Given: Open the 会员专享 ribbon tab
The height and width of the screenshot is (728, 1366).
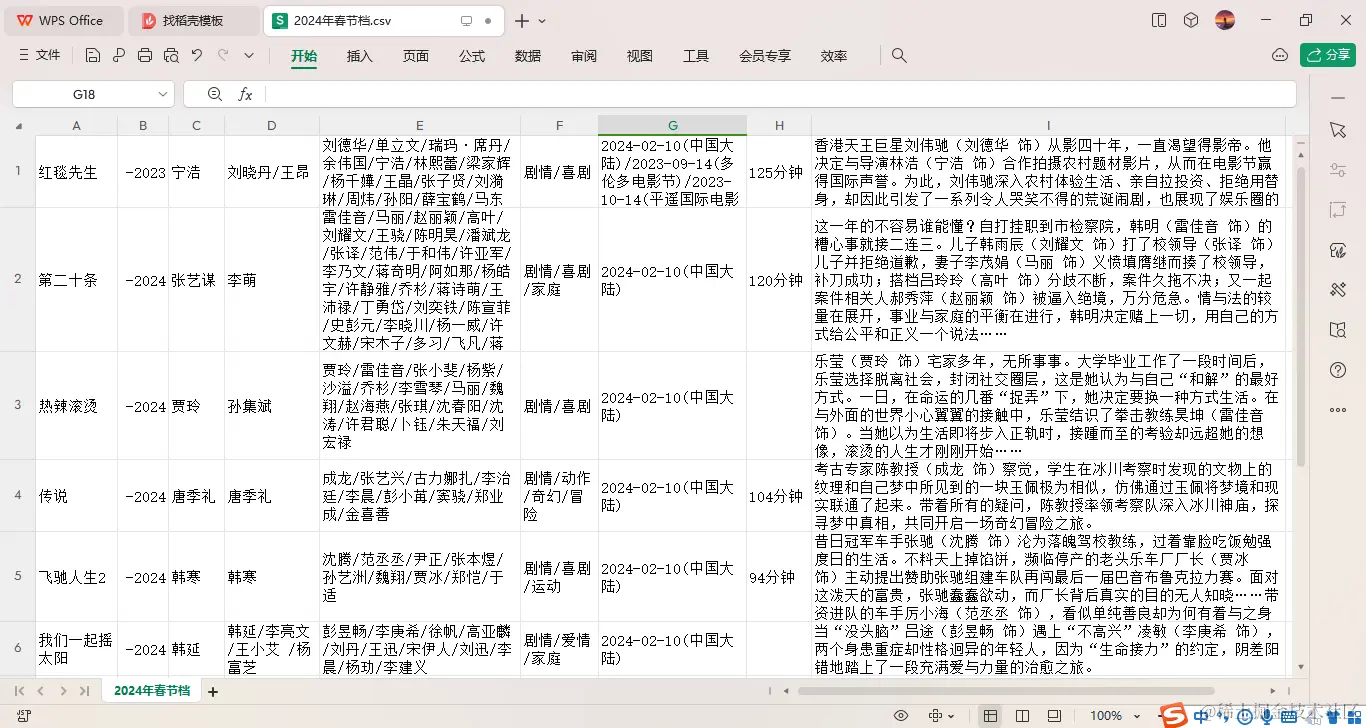Looking at the screenshot, I should (765, 56).
